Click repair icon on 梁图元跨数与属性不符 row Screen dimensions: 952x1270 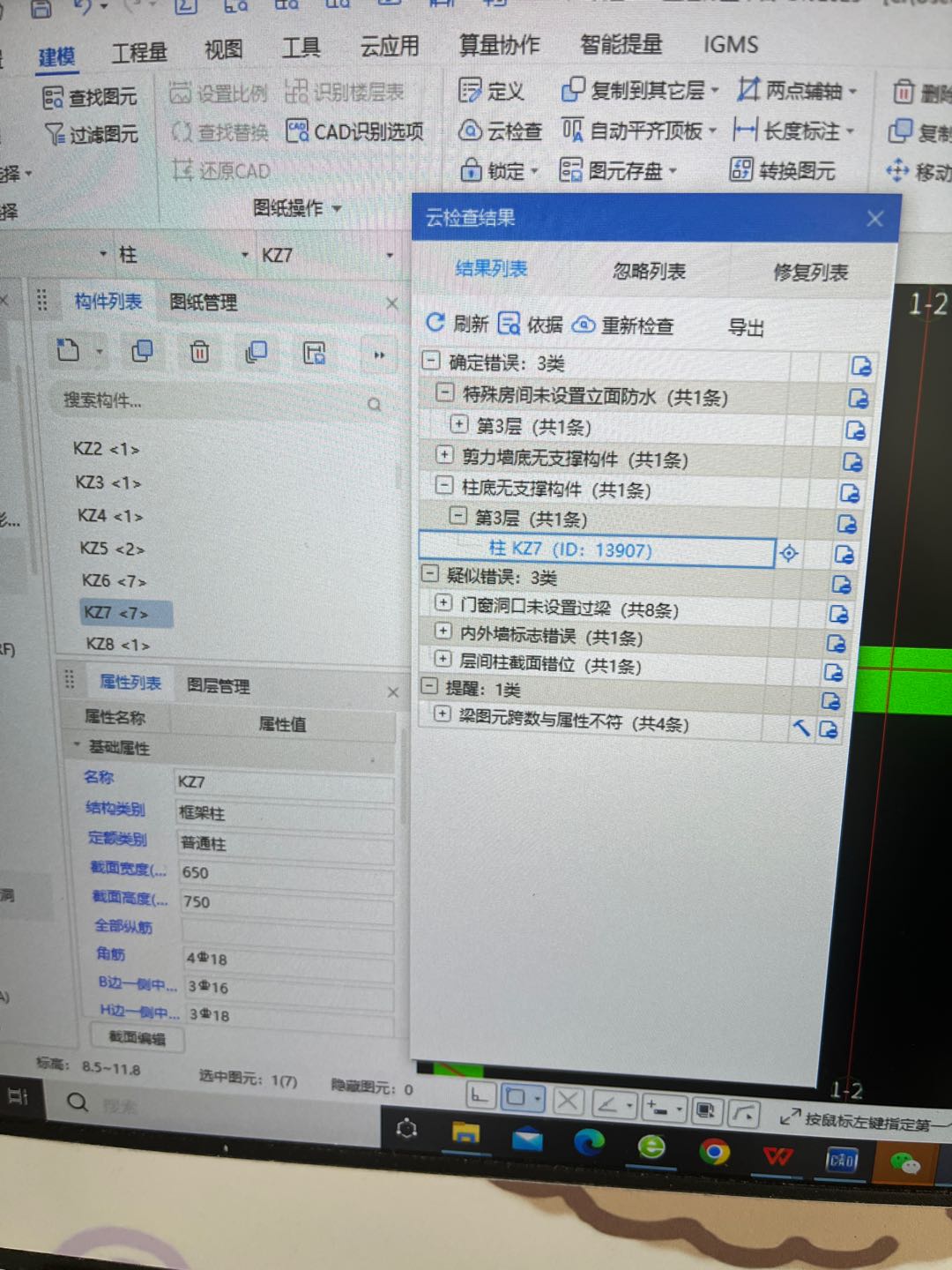click(x=800, y=728)
